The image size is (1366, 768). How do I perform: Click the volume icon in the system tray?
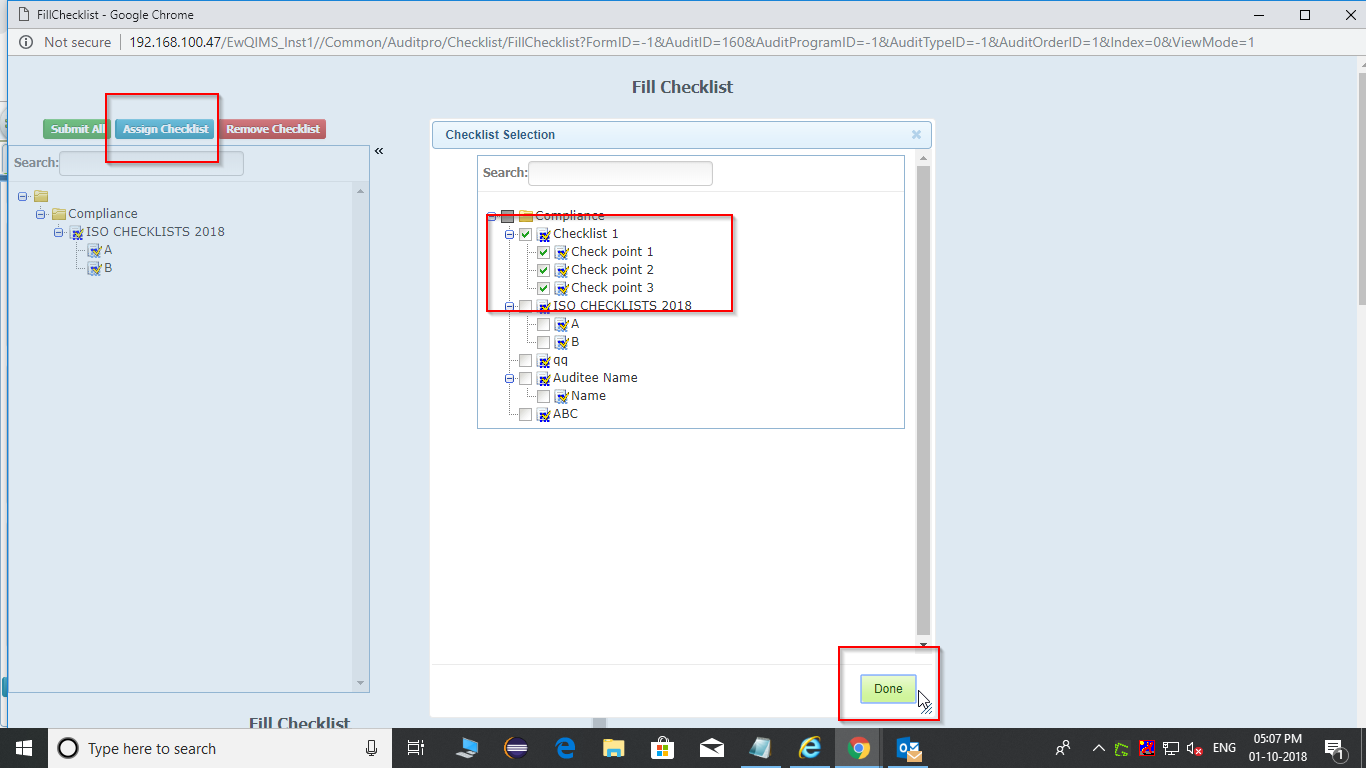[x=1194, y=748]
